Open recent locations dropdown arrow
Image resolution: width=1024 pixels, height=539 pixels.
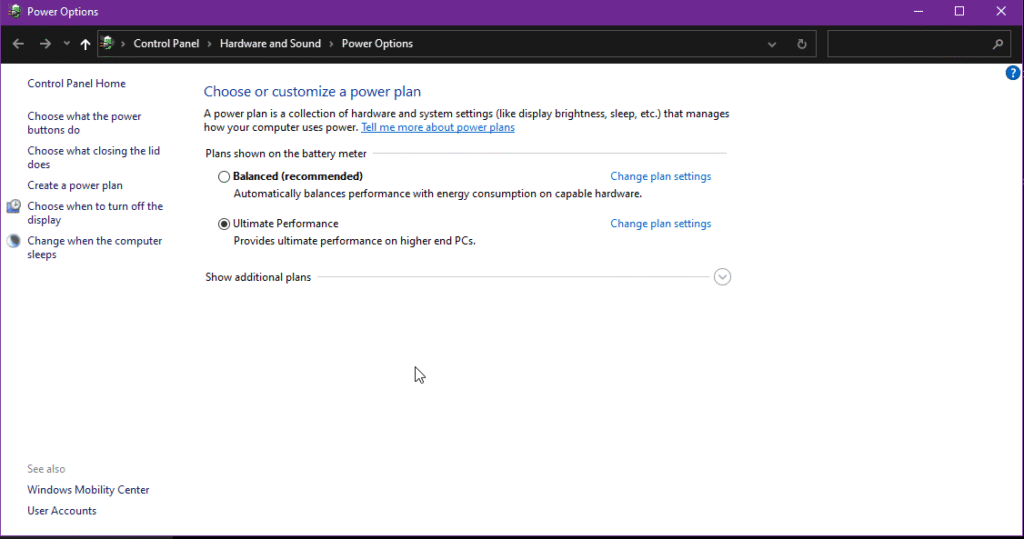[66, 44]
